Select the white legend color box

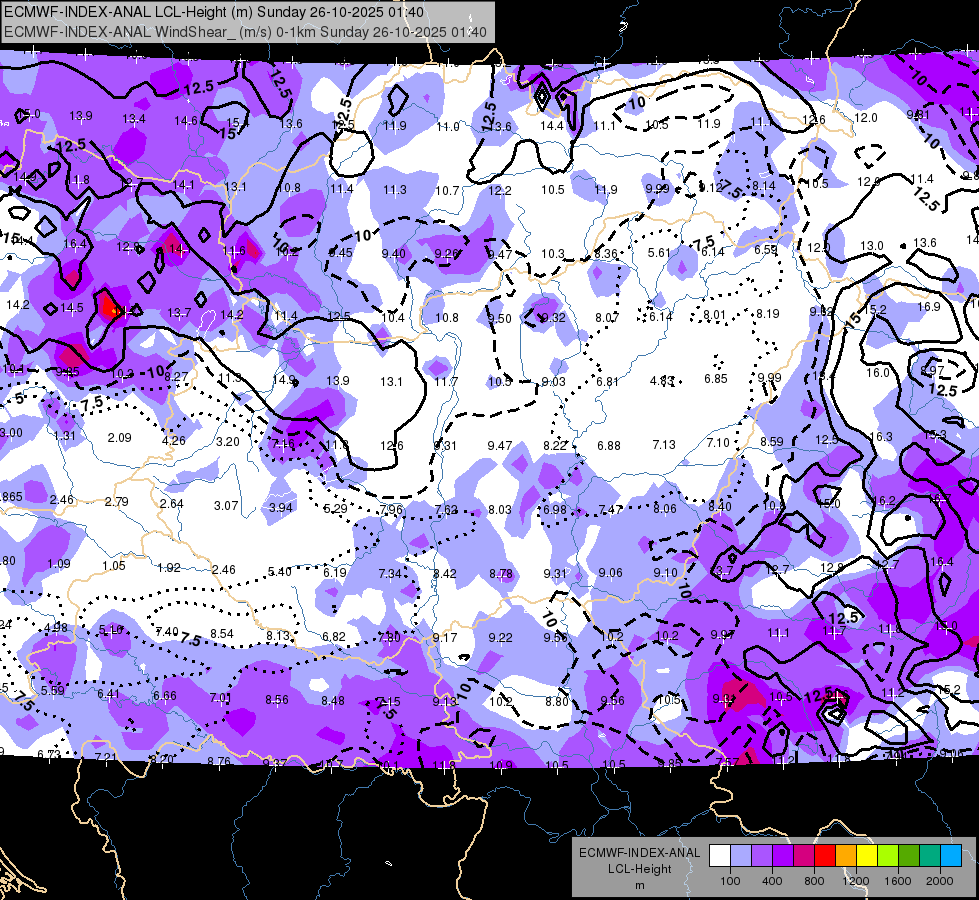[720, 855]
